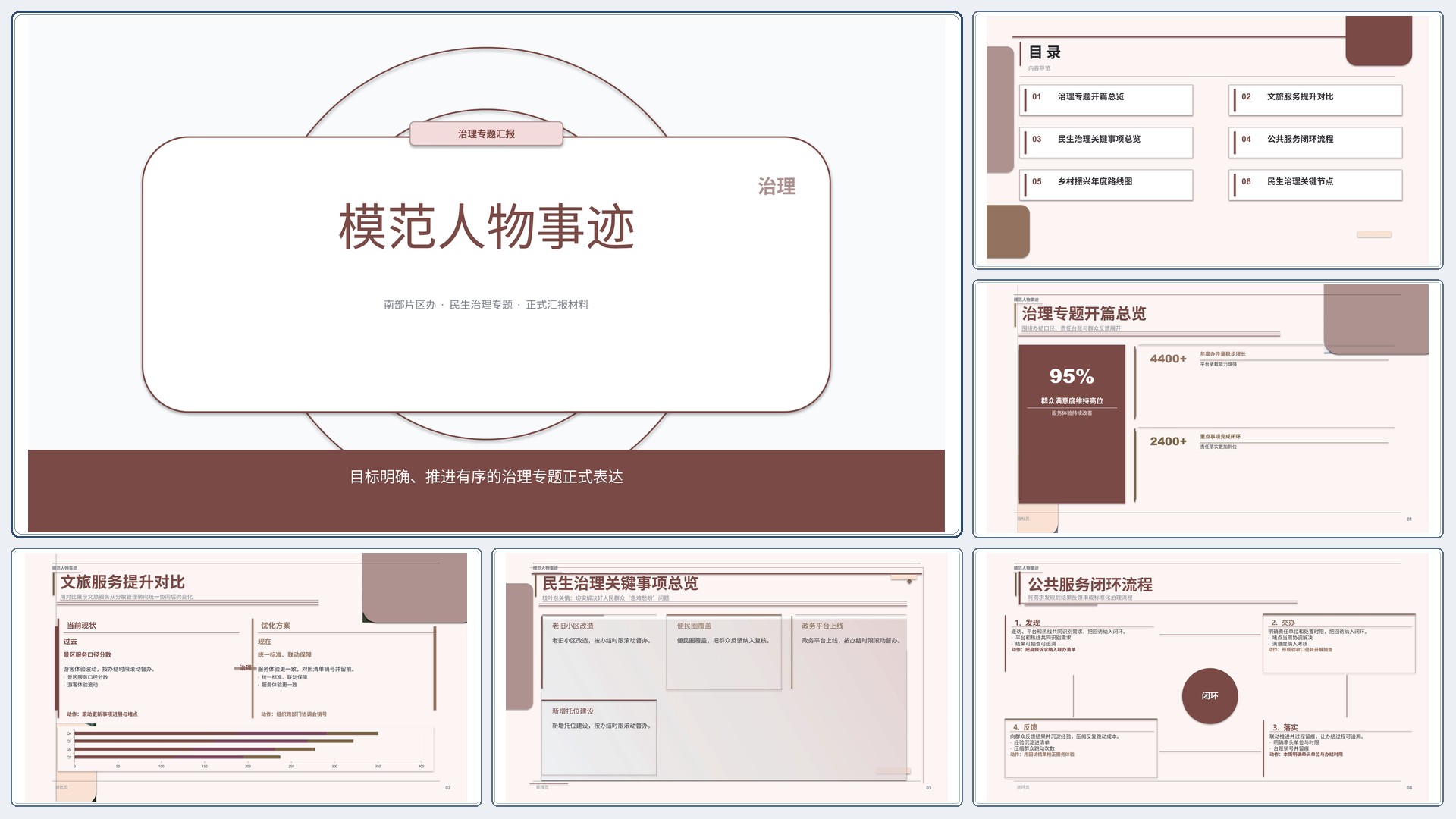Select the subtitle 南部片区办 · 民生治理专题 · 正式汇报材料
The height and width of the screenshot is (819, 1456).
click(x=486, y=304)
